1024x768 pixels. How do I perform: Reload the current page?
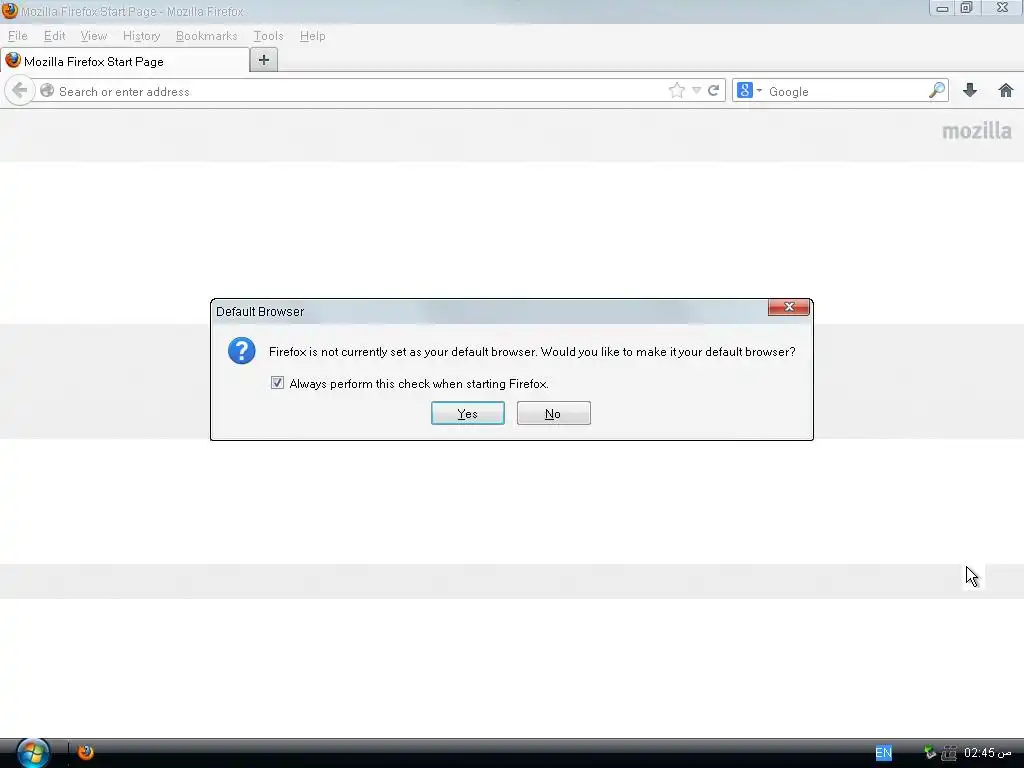click(714, 91)
